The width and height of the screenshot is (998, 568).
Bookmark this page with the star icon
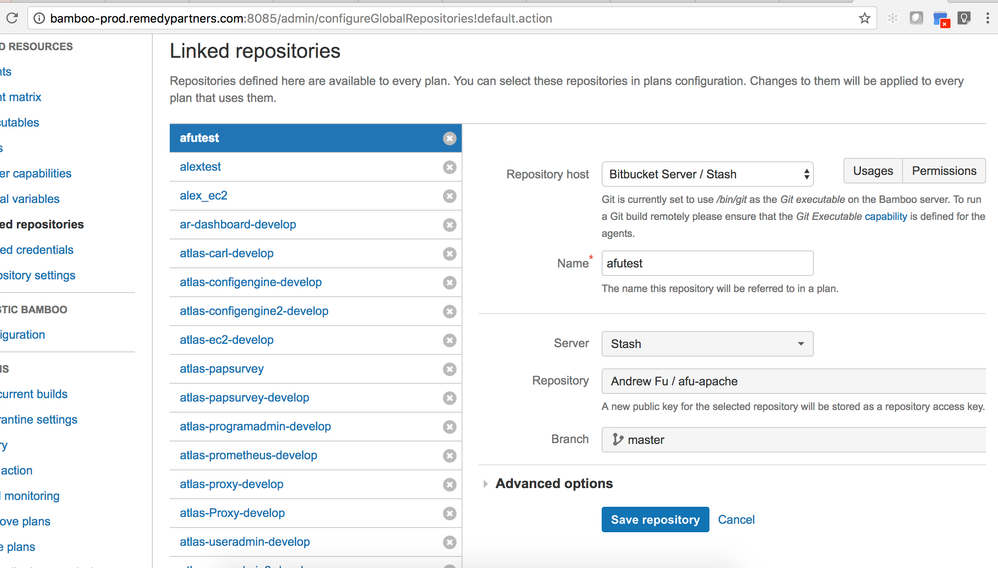(x=864, y=18)
